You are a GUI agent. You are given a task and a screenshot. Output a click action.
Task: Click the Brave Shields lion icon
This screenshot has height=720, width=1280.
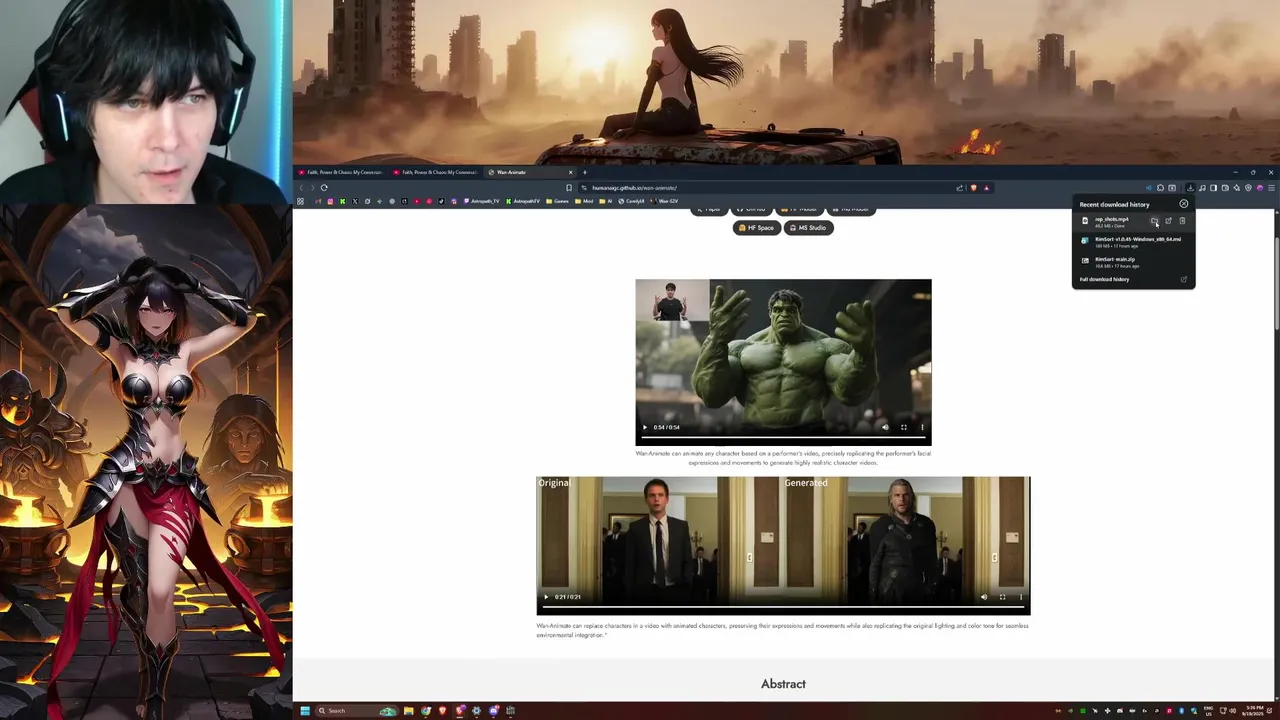pyautogui.click(x=974, y=188)
